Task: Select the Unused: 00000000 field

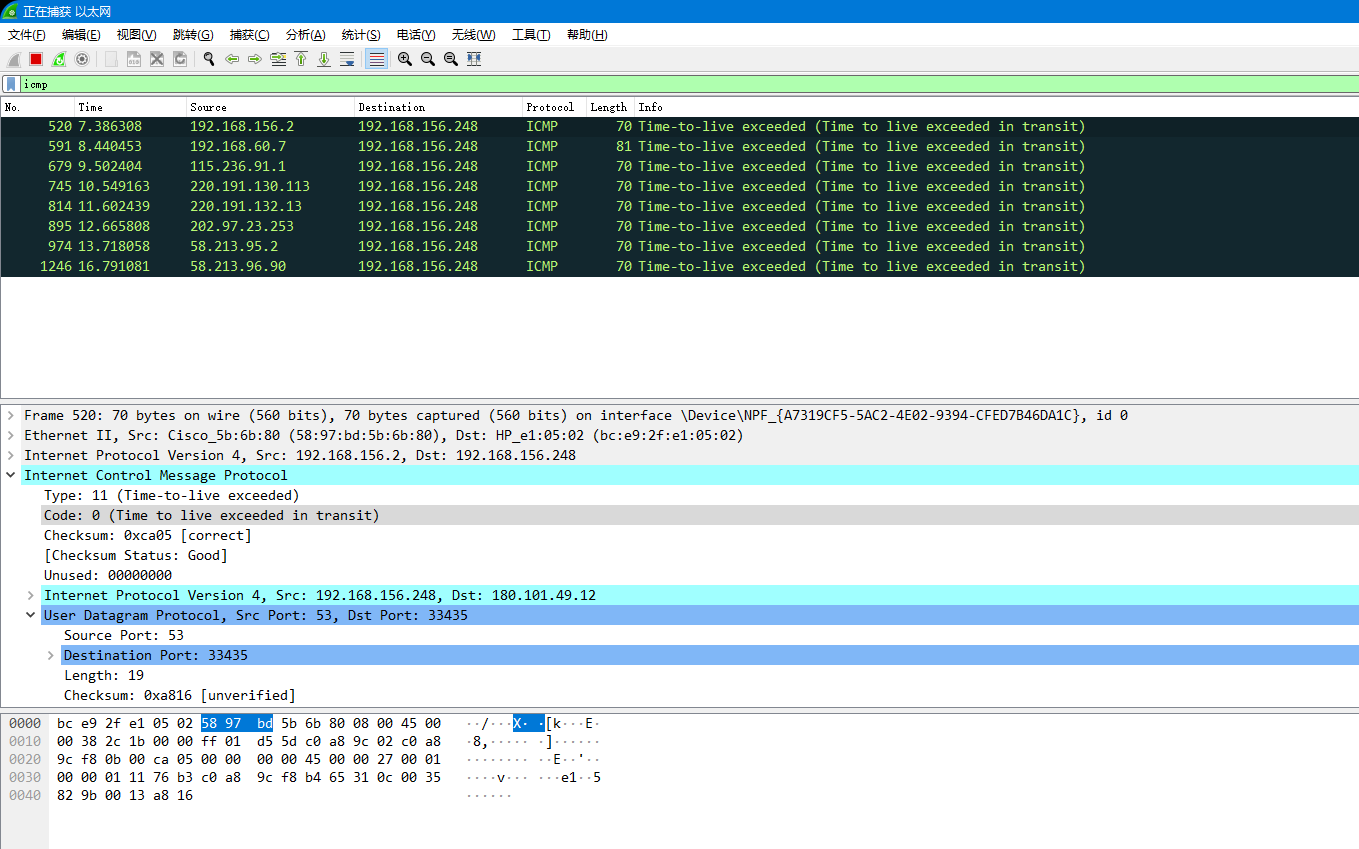Action: 107,575
